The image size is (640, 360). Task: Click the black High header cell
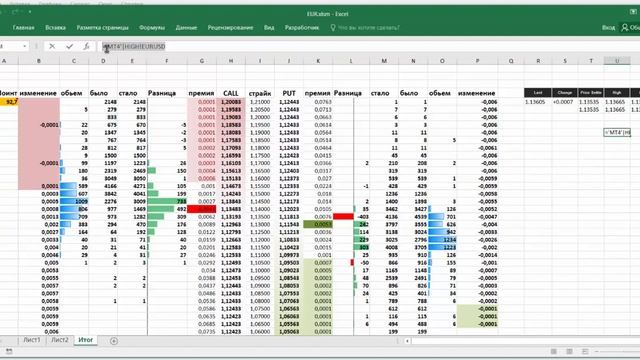(617, 93)
